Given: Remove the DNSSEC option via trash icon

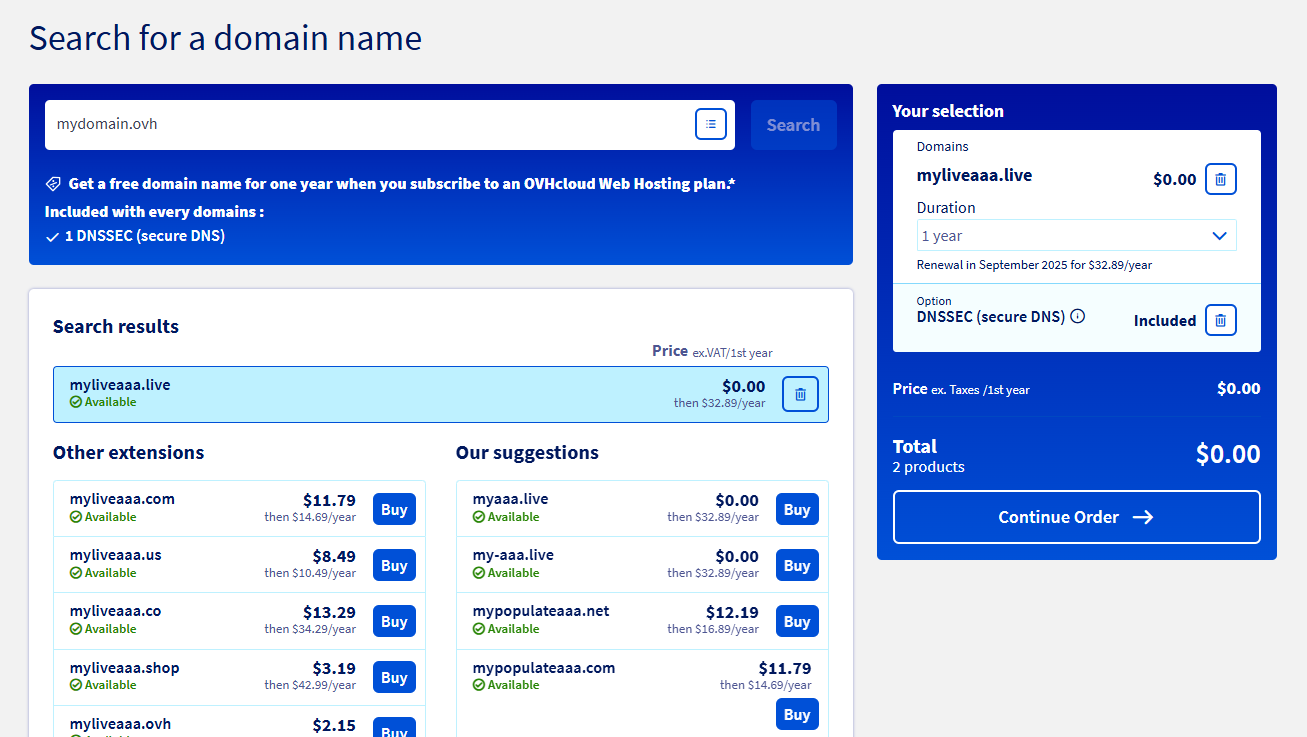Looking at the screenshot, I should coord(1220,320).
